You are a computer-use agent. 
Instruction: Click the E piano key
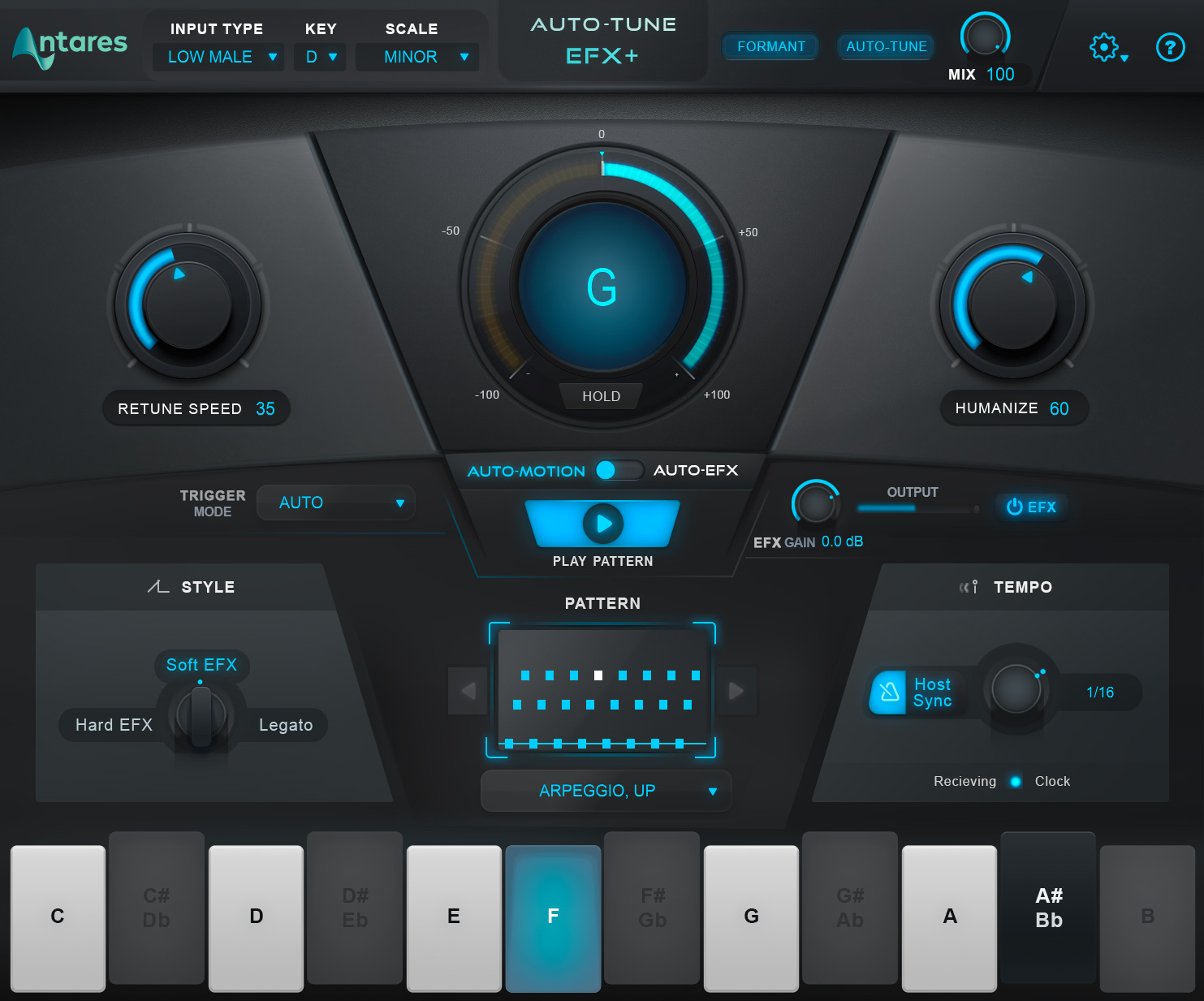454,918
